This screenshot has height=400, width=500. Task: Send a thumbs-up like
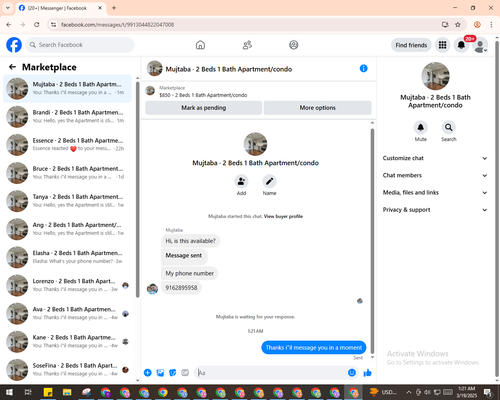[367, 373]
